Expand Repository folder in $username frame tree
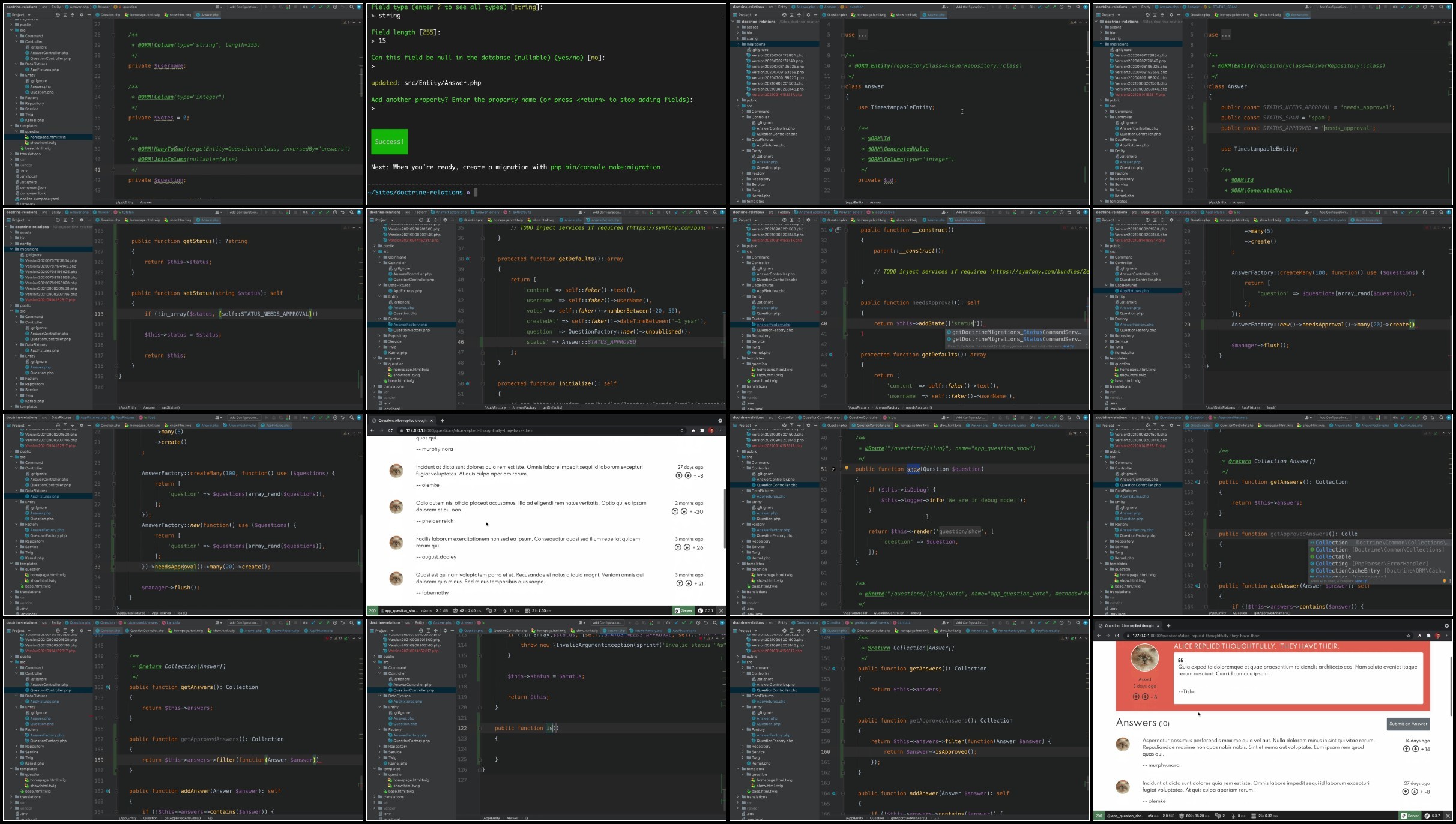The height and width of the screenshot is (824, 1456). [17, 103]
